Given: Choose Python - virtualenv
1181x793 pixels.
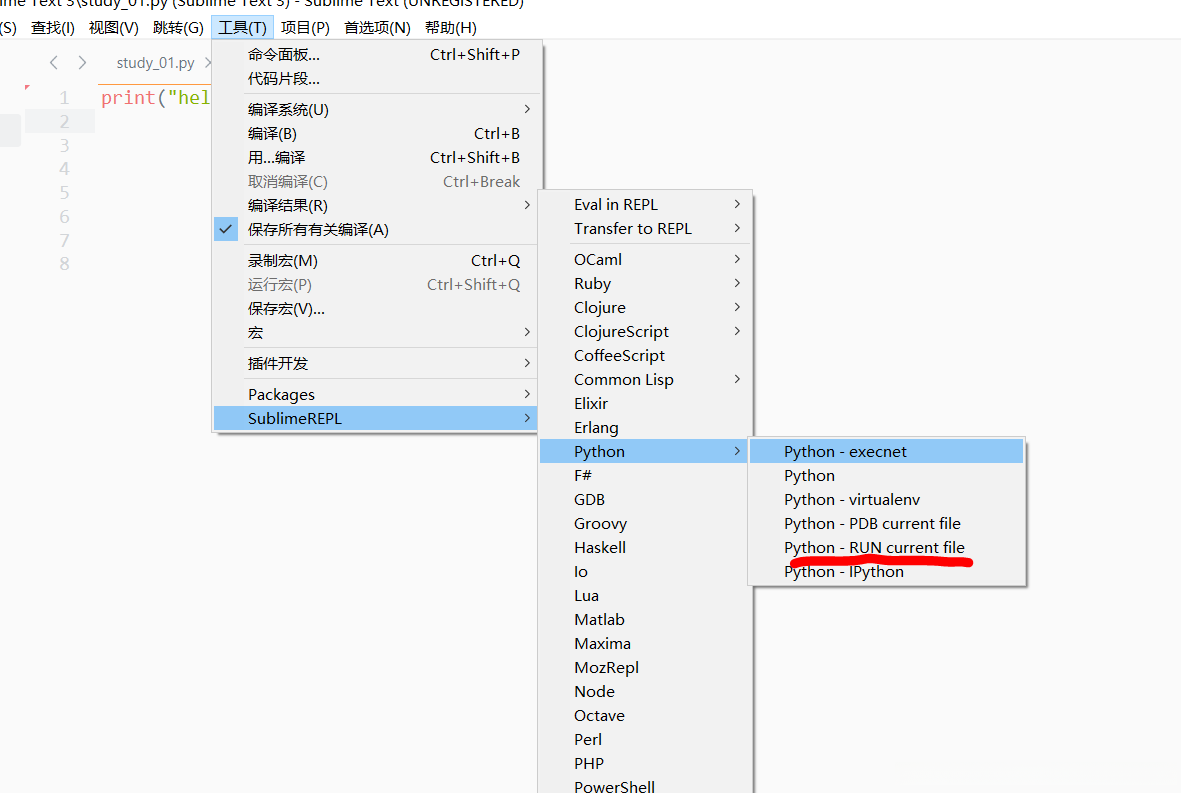Looking at the screenshot, I should 887,499.
